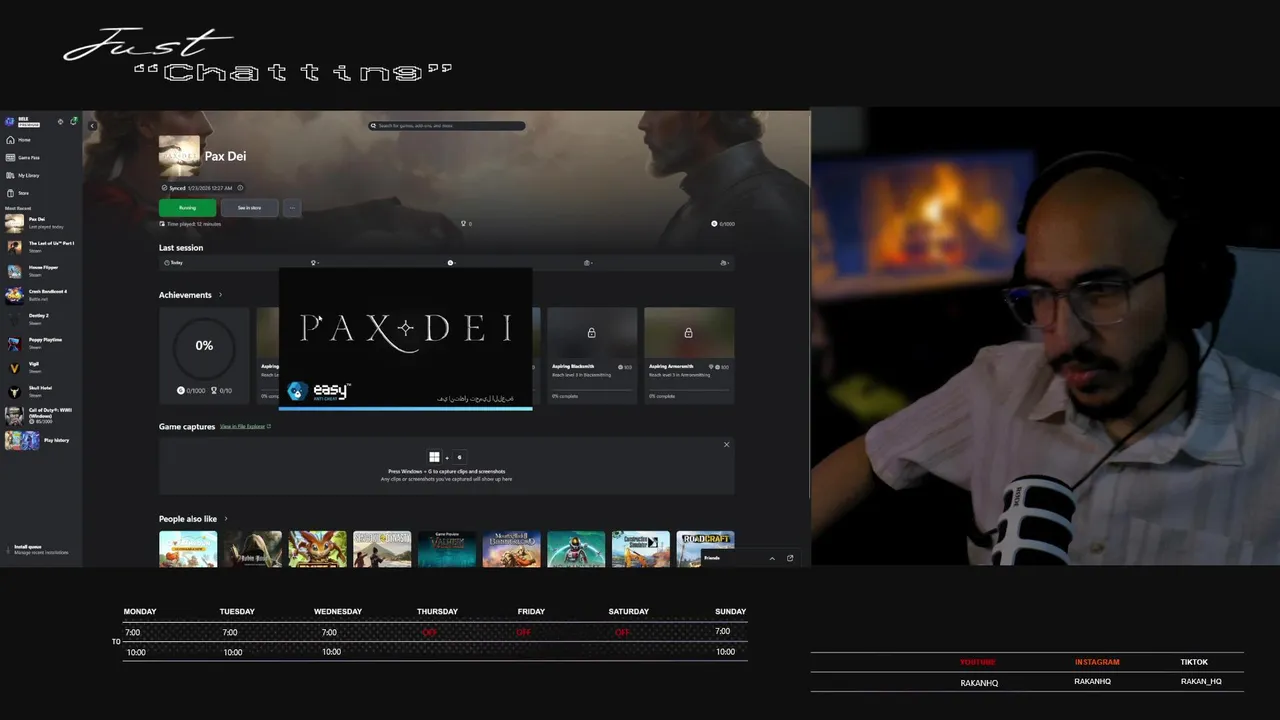Click the 0% achievement progress circle
The height and width of the screenshot is (720, 1280).
coord(204,346)
